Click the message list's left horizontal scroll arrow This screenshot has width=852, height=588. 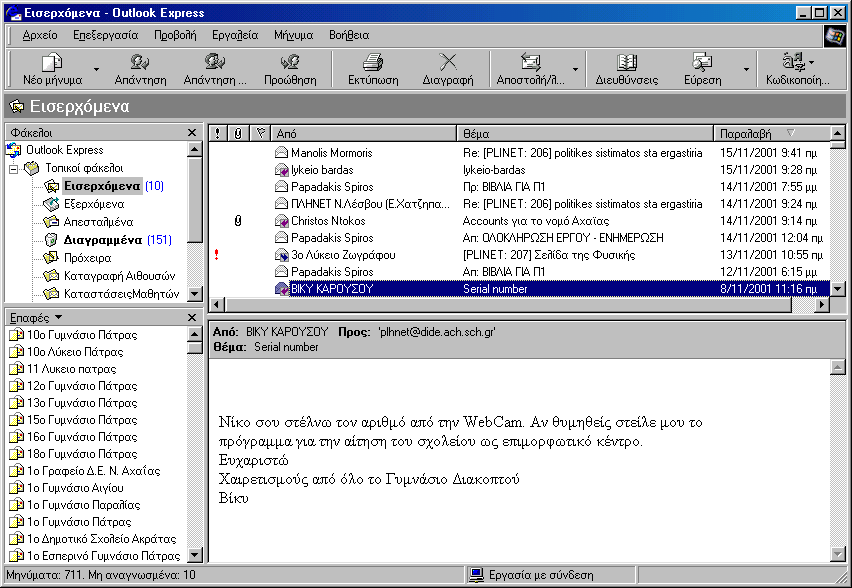217,305
